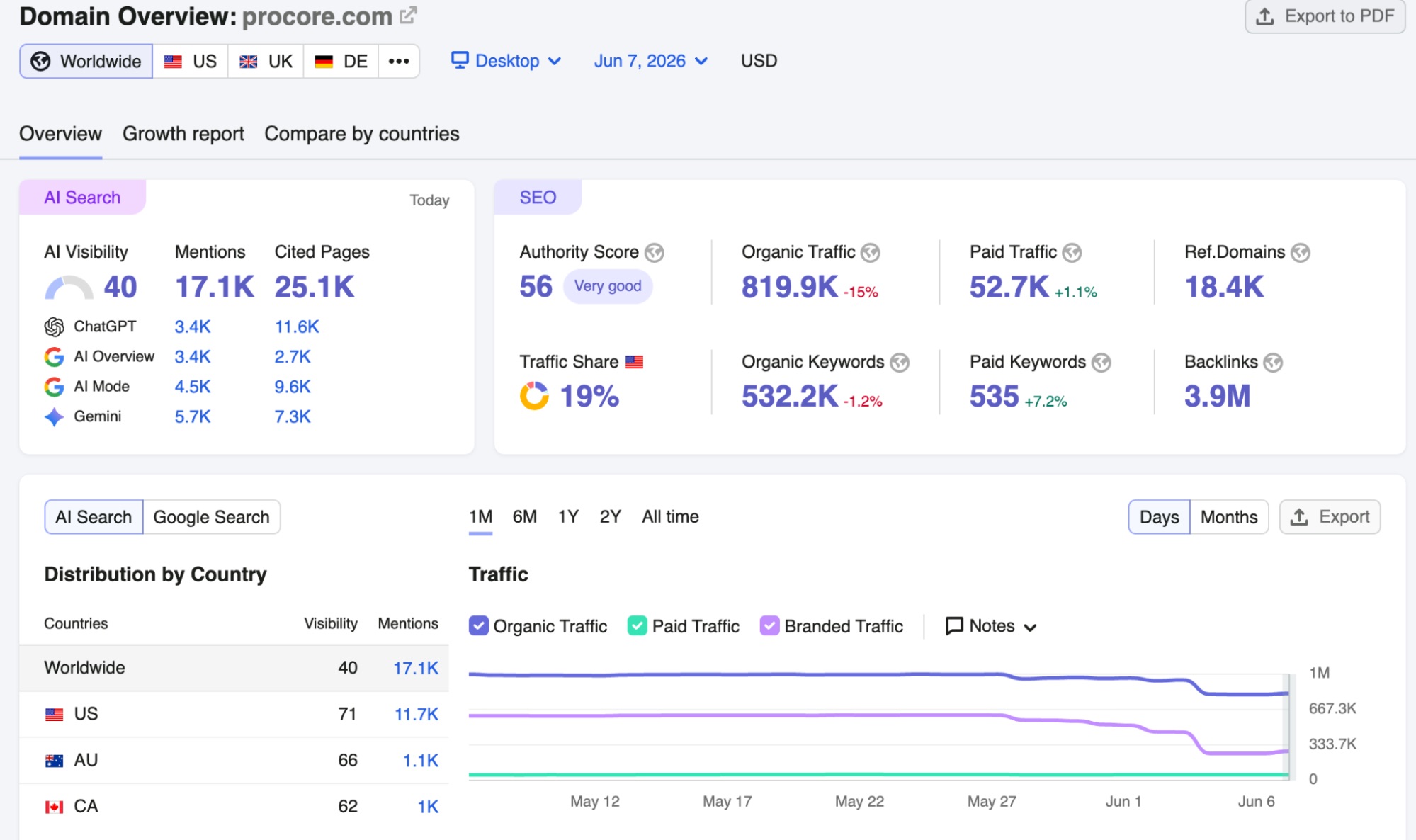Click the Paid Keywords globe icon
Viewport: 1416px width, 840px height.
1101,363
